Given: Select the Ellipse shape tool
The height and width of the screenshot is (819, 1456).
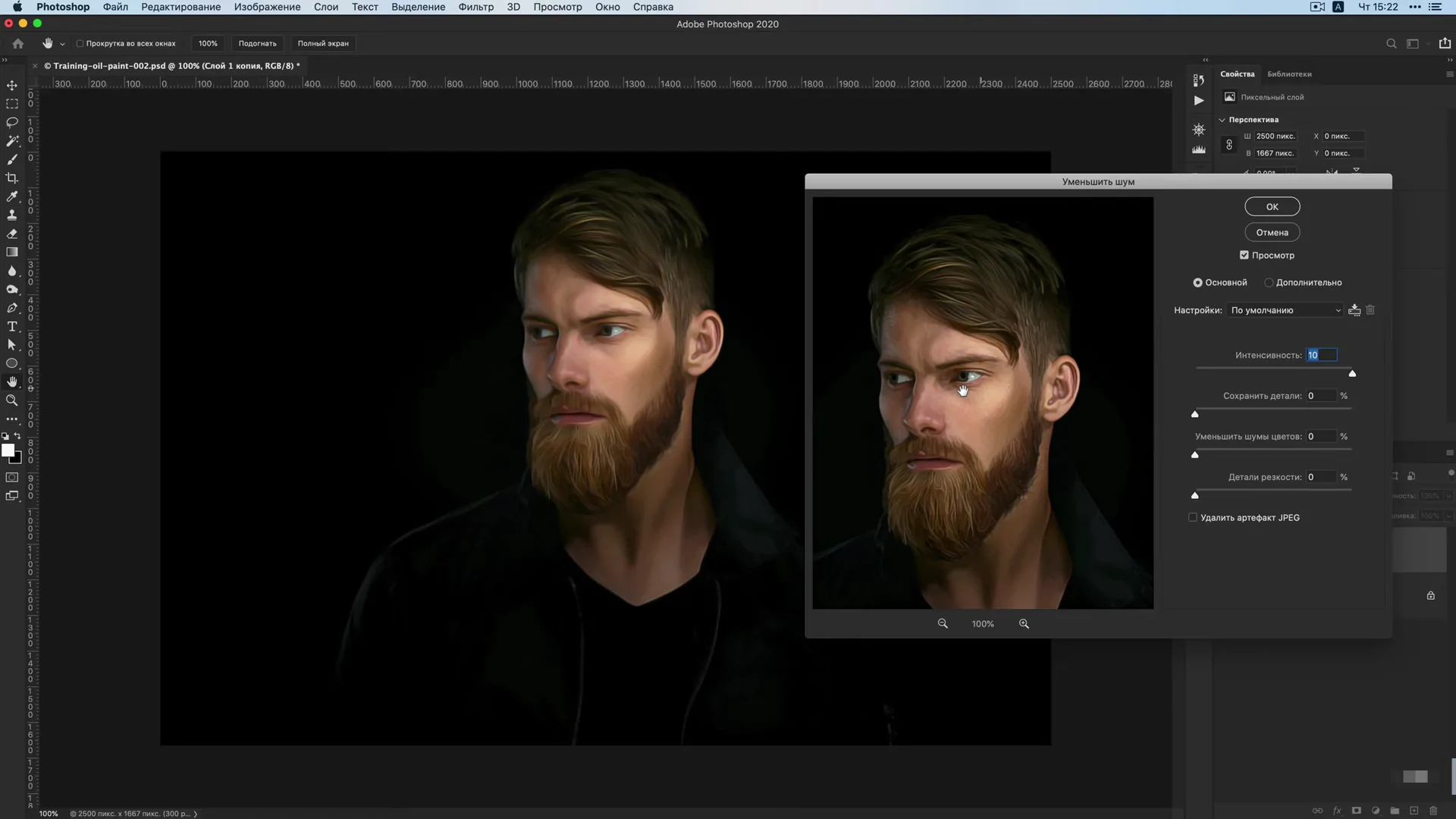Looking at the screenshot, I should coord(12,363).
